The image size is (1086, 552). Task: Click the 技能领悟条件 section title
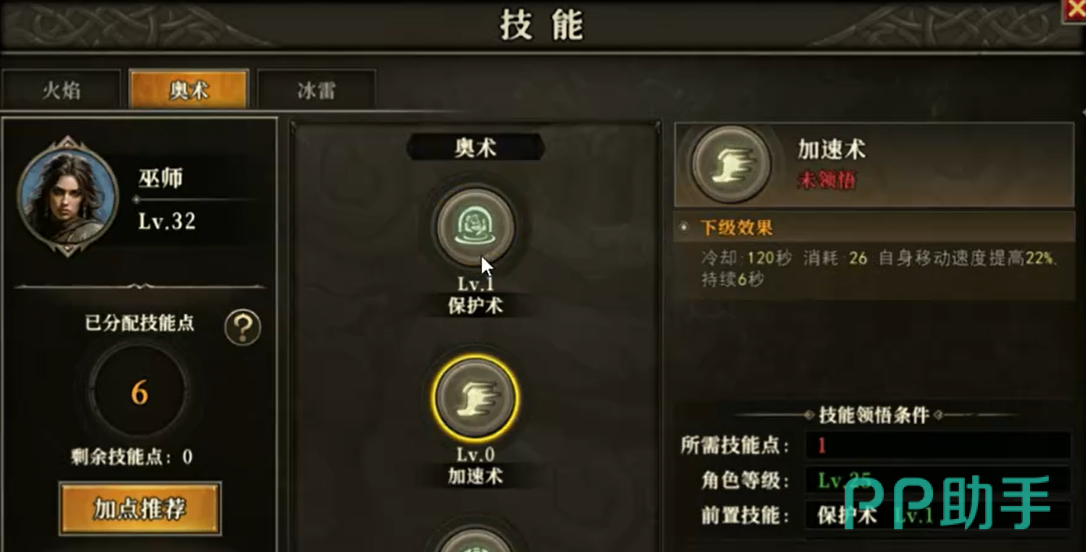click(x=873, y=415)
